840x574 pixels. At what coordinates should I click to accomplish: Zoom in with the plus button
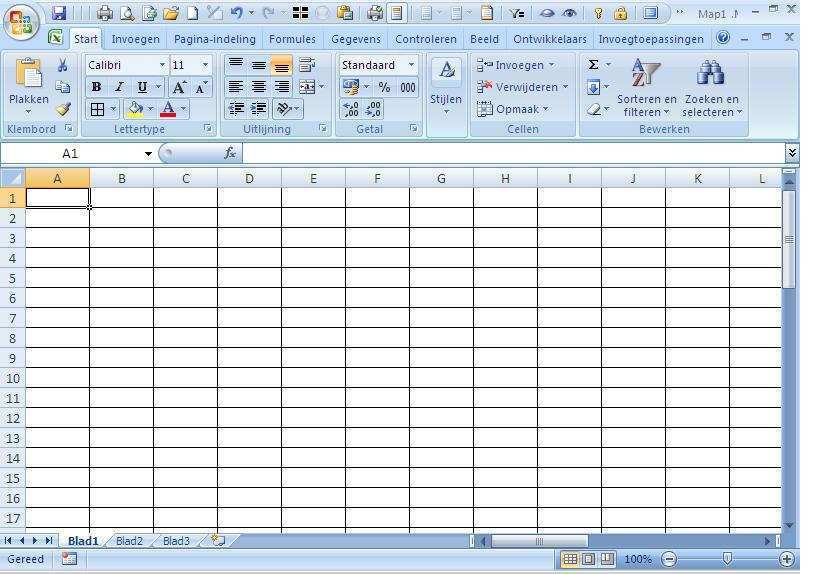pyautogui.click(x=786, y=560)
